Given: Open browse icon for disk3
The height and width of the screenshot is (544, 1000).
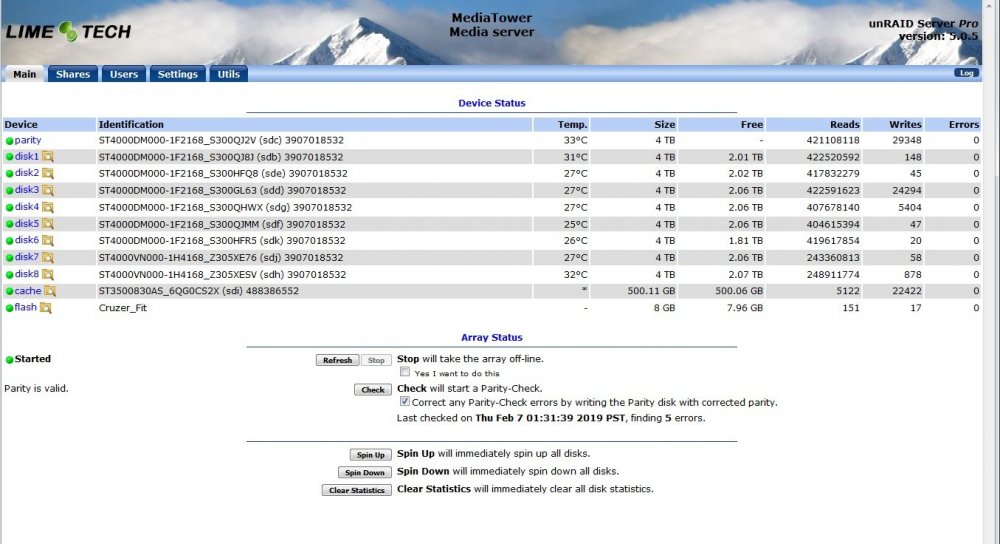Looking at the screenshot, I should (x=48, y=190).
